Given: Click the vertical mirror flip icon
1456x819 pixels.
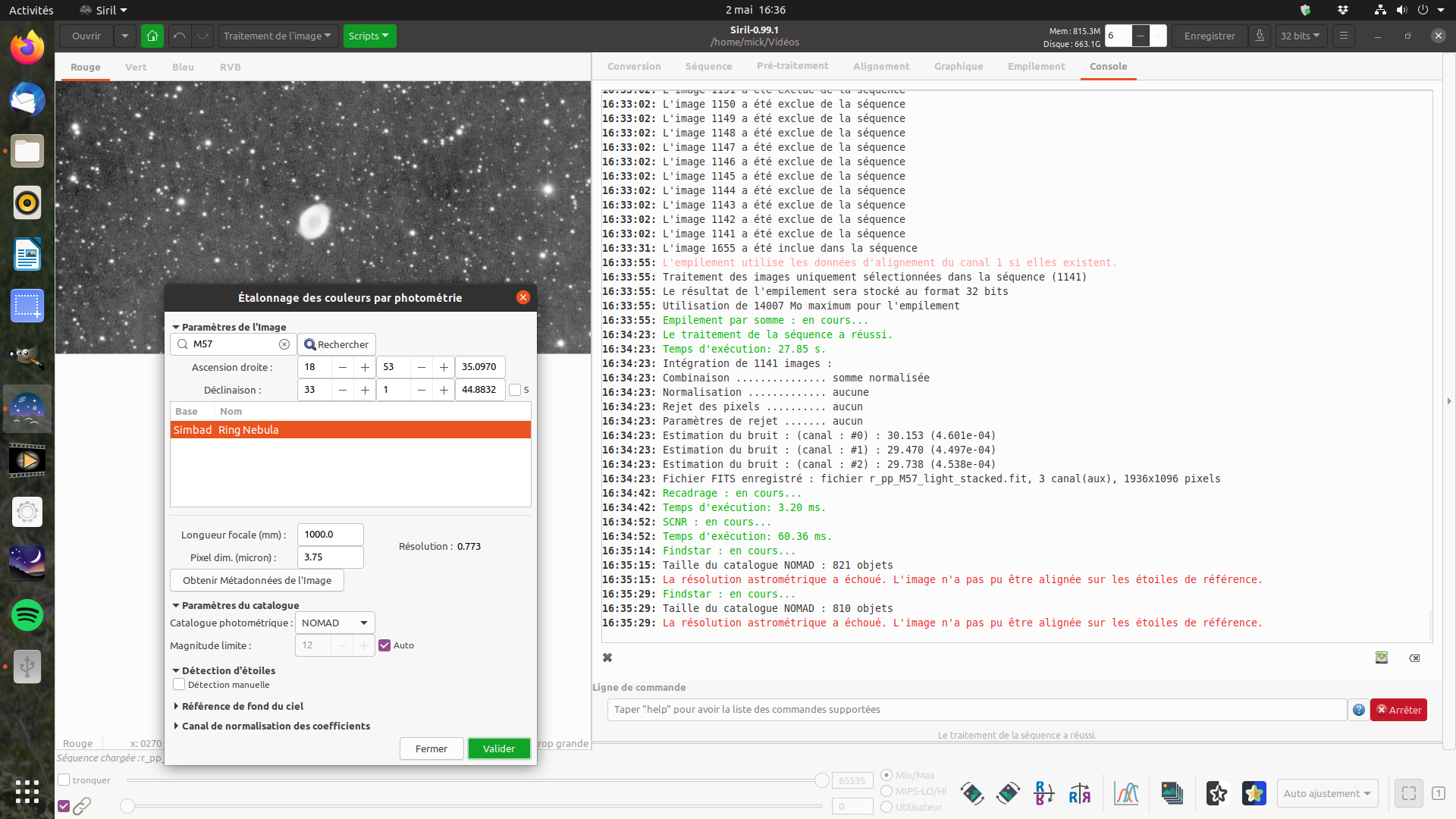Looking at the screenshot, I should tap(1044, 793).
